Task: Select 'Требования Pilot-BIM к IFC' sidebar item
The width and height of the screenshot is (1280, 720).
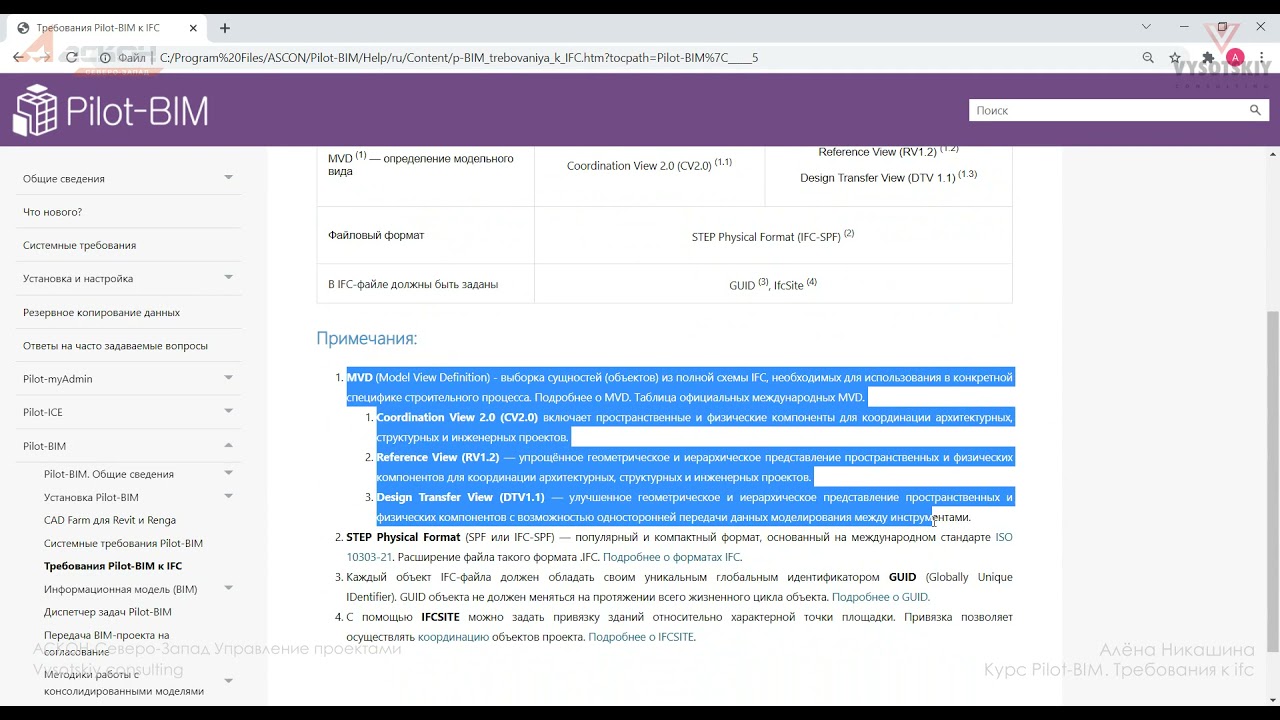Action: (113, 566)
